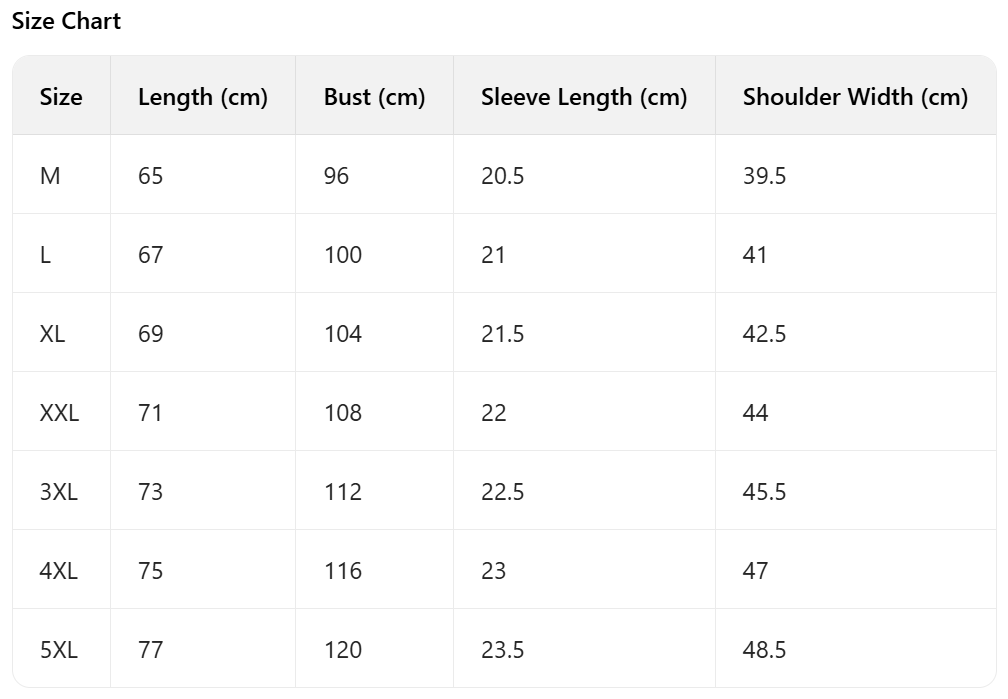Click the Shoulder Width (cm) header

(x=855, y=97)
